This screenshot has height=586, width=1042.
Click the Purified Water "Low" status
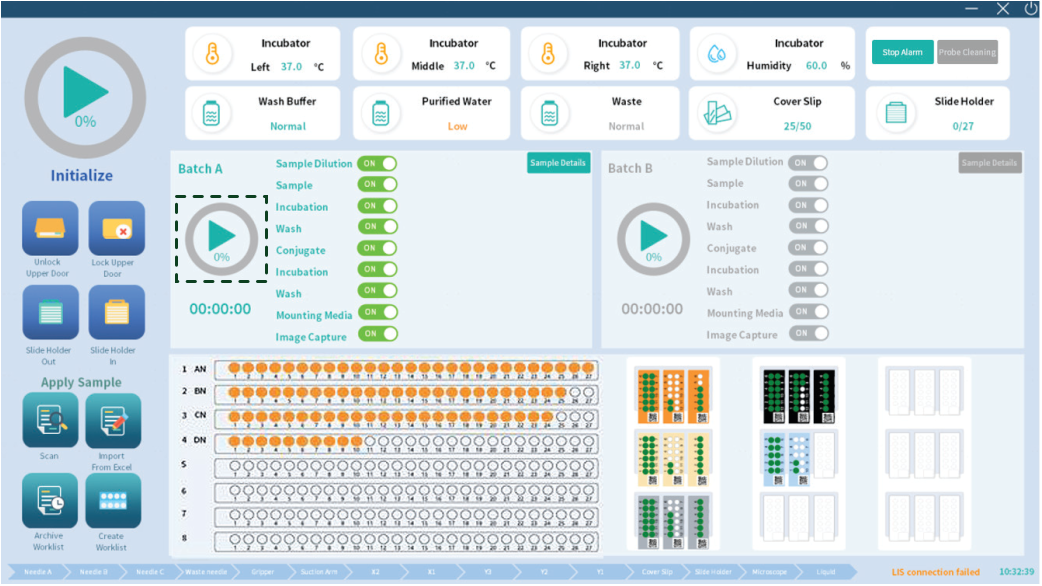click(x=457, y=126)
